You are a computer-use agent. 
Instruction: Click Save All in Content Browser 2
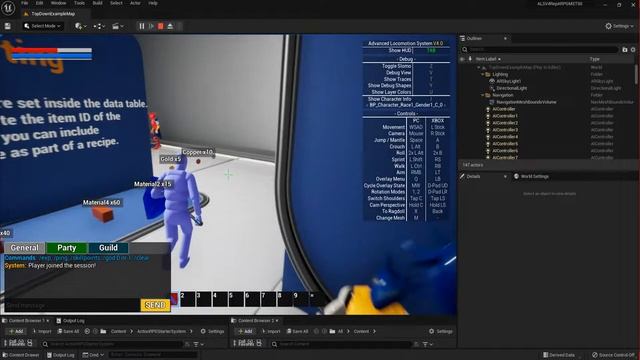pyautogui.click(x=298, y=331)
